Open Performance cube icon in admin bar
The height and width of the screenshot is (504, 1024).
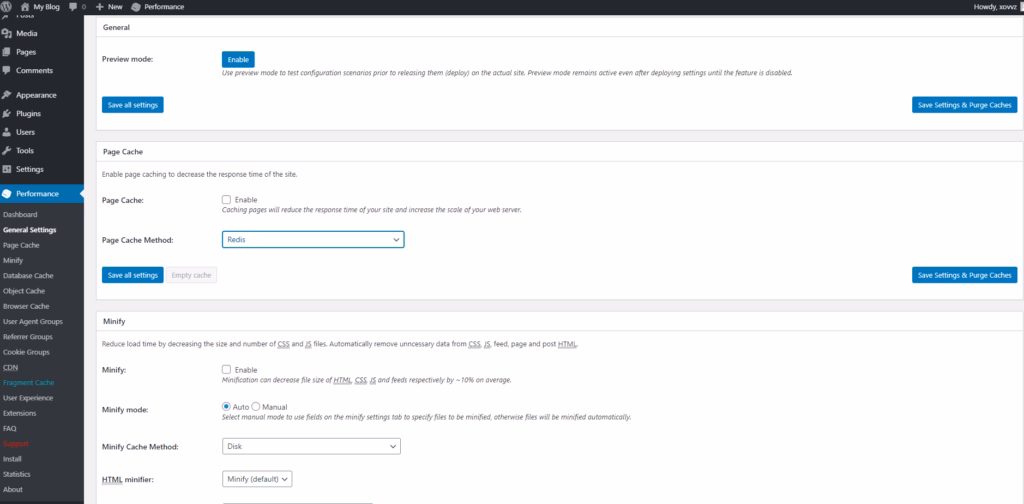click(x=136, y=7)
